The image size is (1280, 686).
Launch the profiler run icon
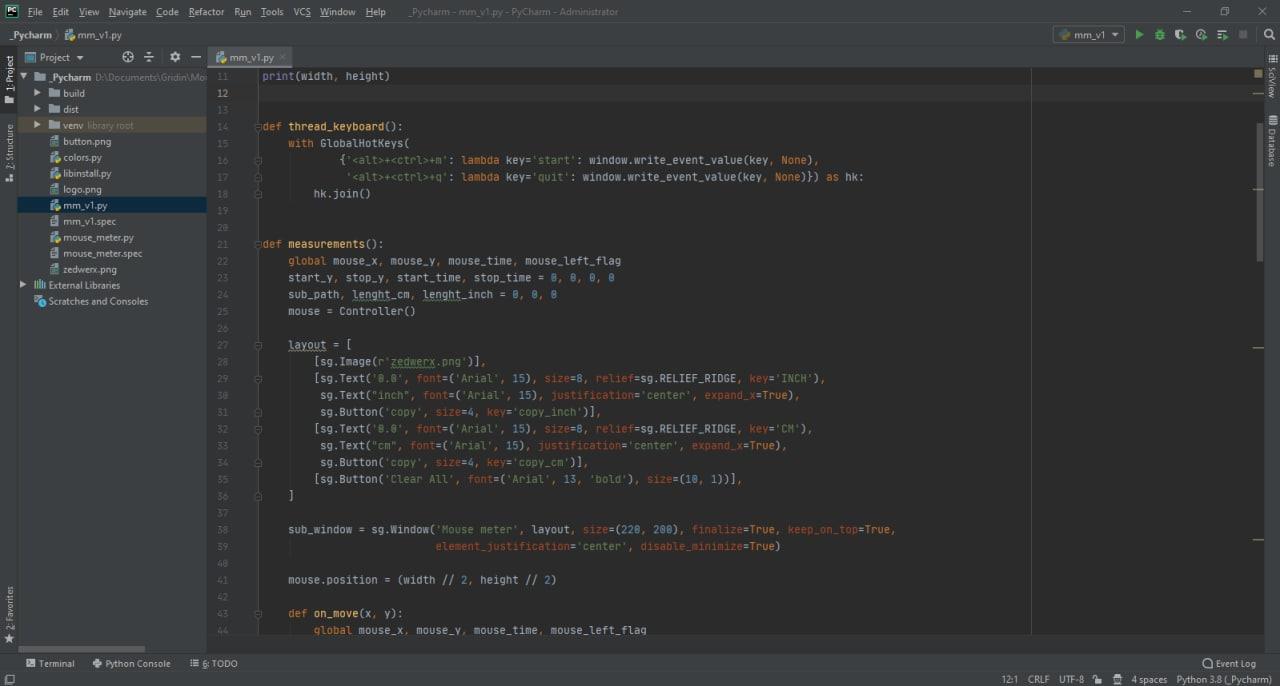1202,35
